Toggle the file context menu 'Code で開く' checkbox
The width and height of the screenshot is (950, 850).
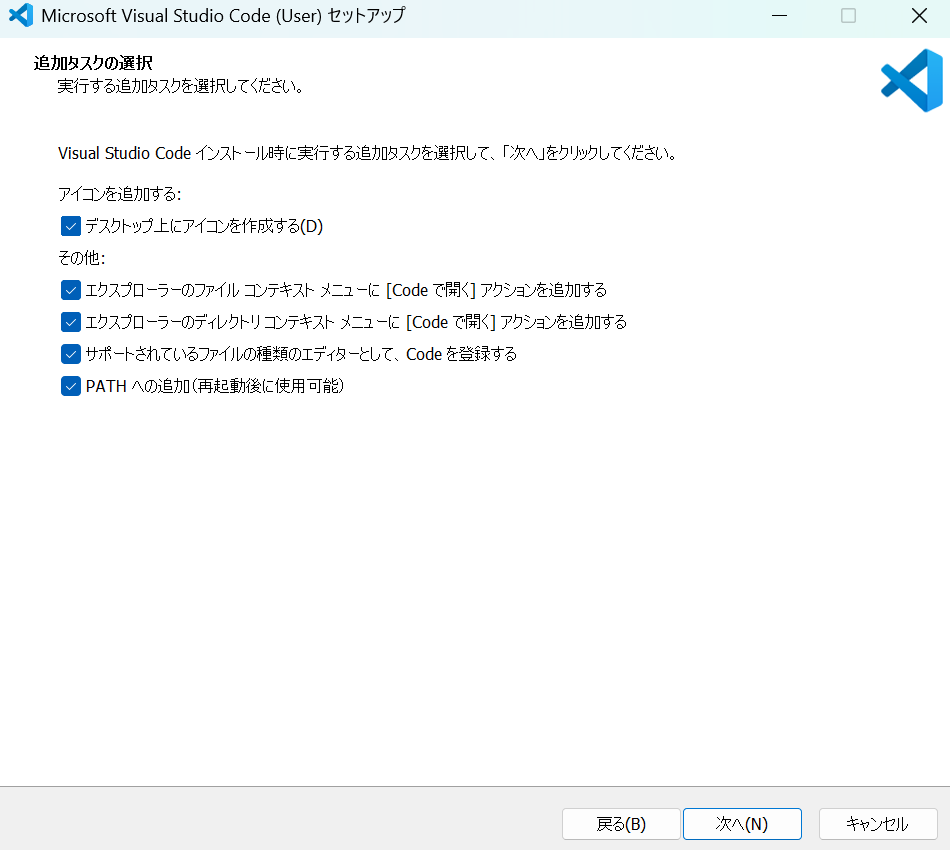pyautogui.click(x=71, y=290)
